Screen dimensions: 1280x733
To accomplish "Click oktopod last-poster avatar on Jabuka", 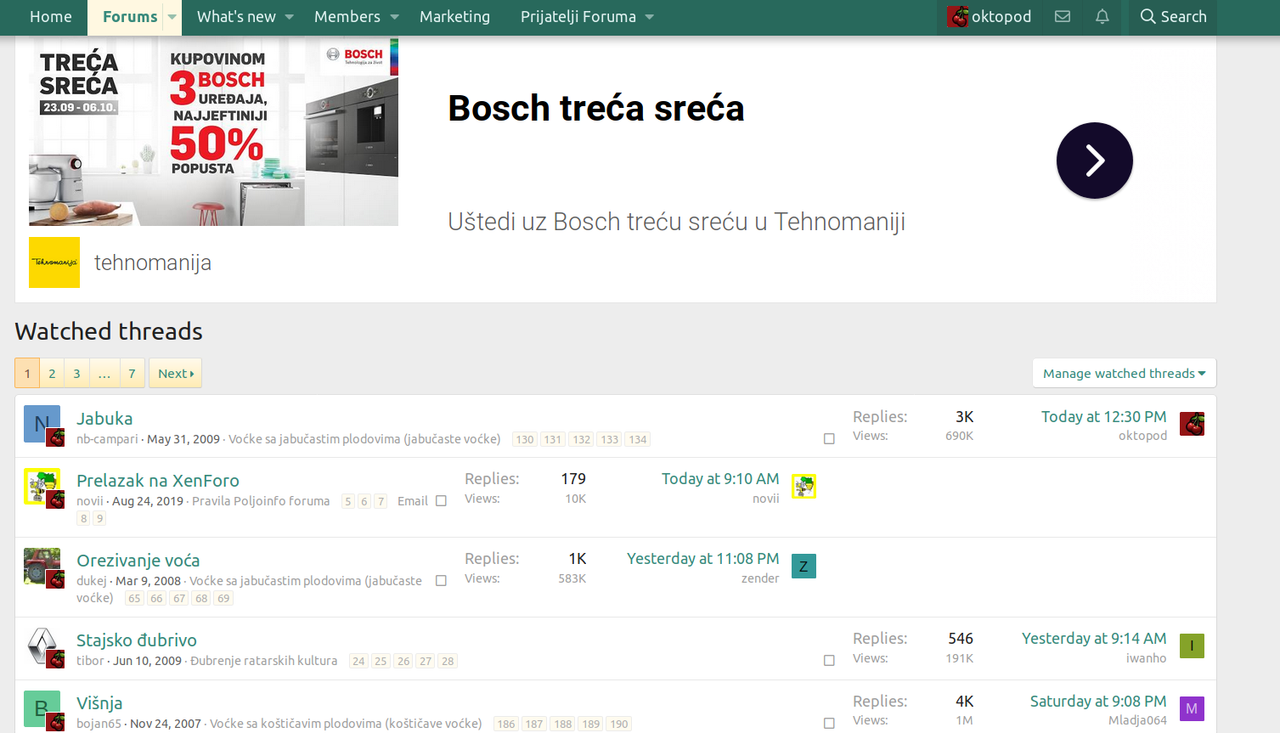I will (1192, 423).
